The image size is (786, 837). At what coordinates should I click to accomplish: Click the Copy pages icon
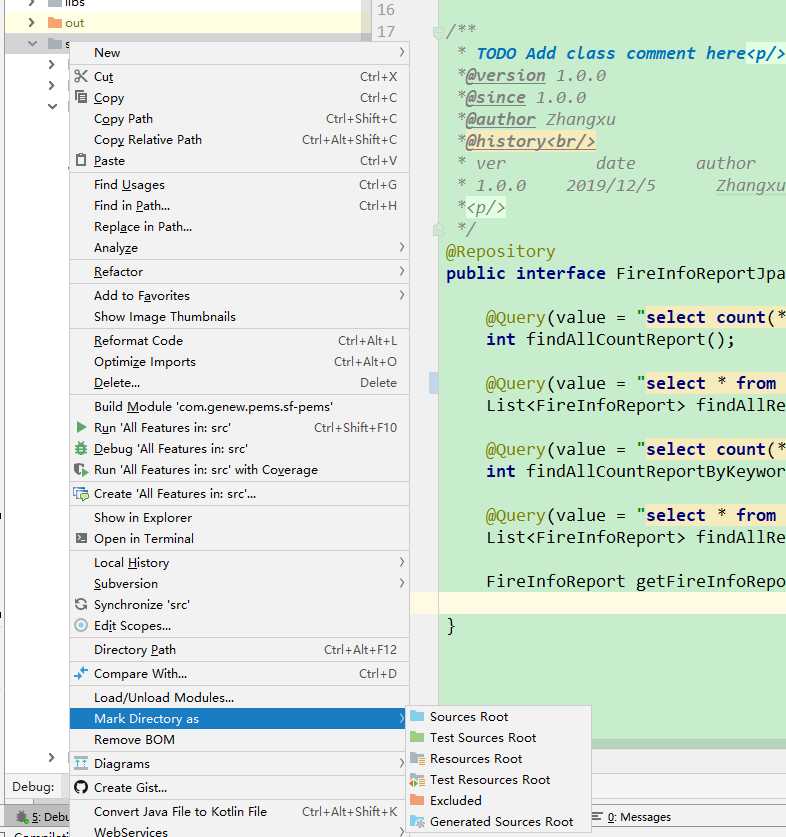coord(81,97)
